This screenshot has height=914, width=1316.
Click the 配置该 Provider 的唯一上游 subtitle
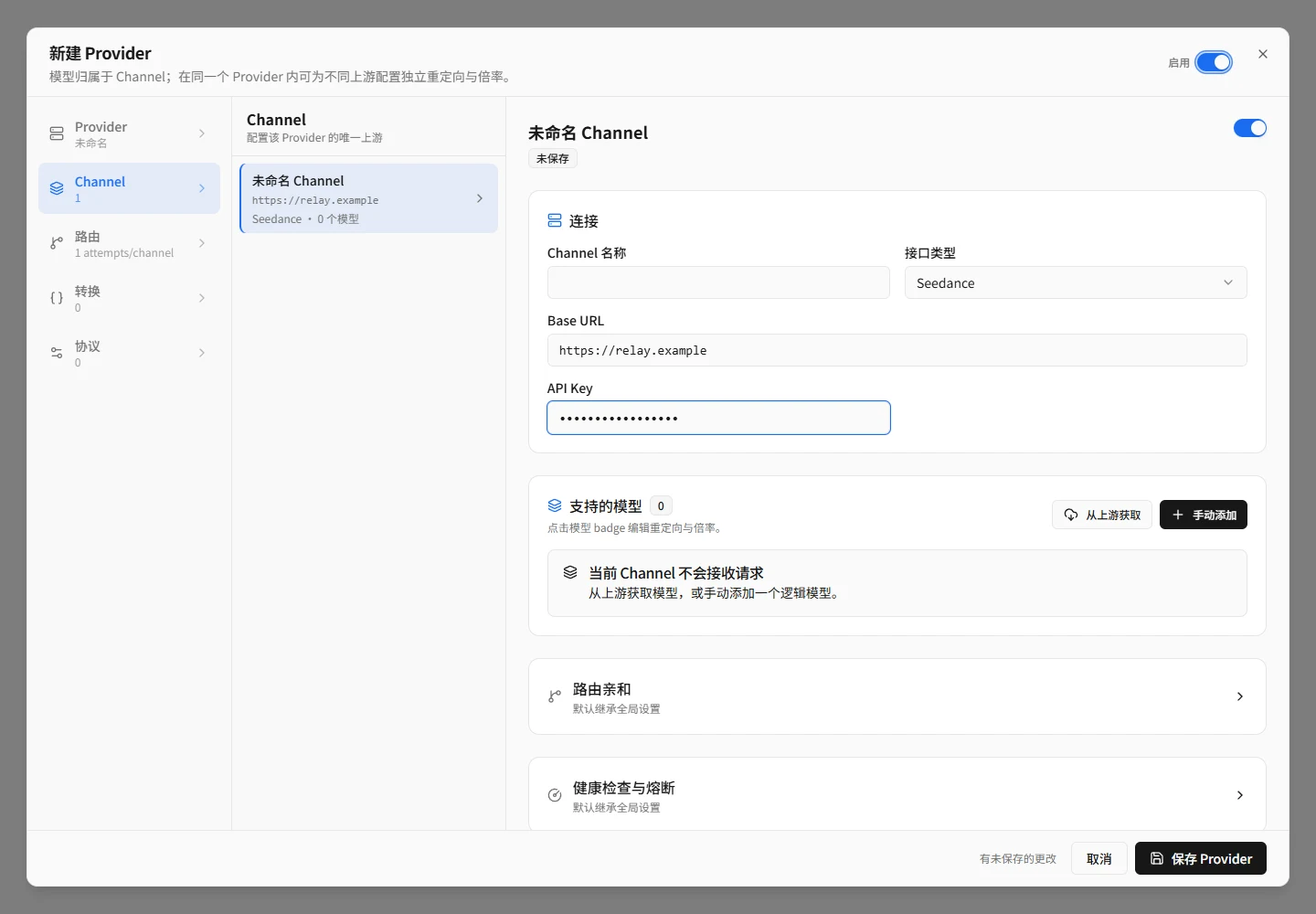click(314, 138)
